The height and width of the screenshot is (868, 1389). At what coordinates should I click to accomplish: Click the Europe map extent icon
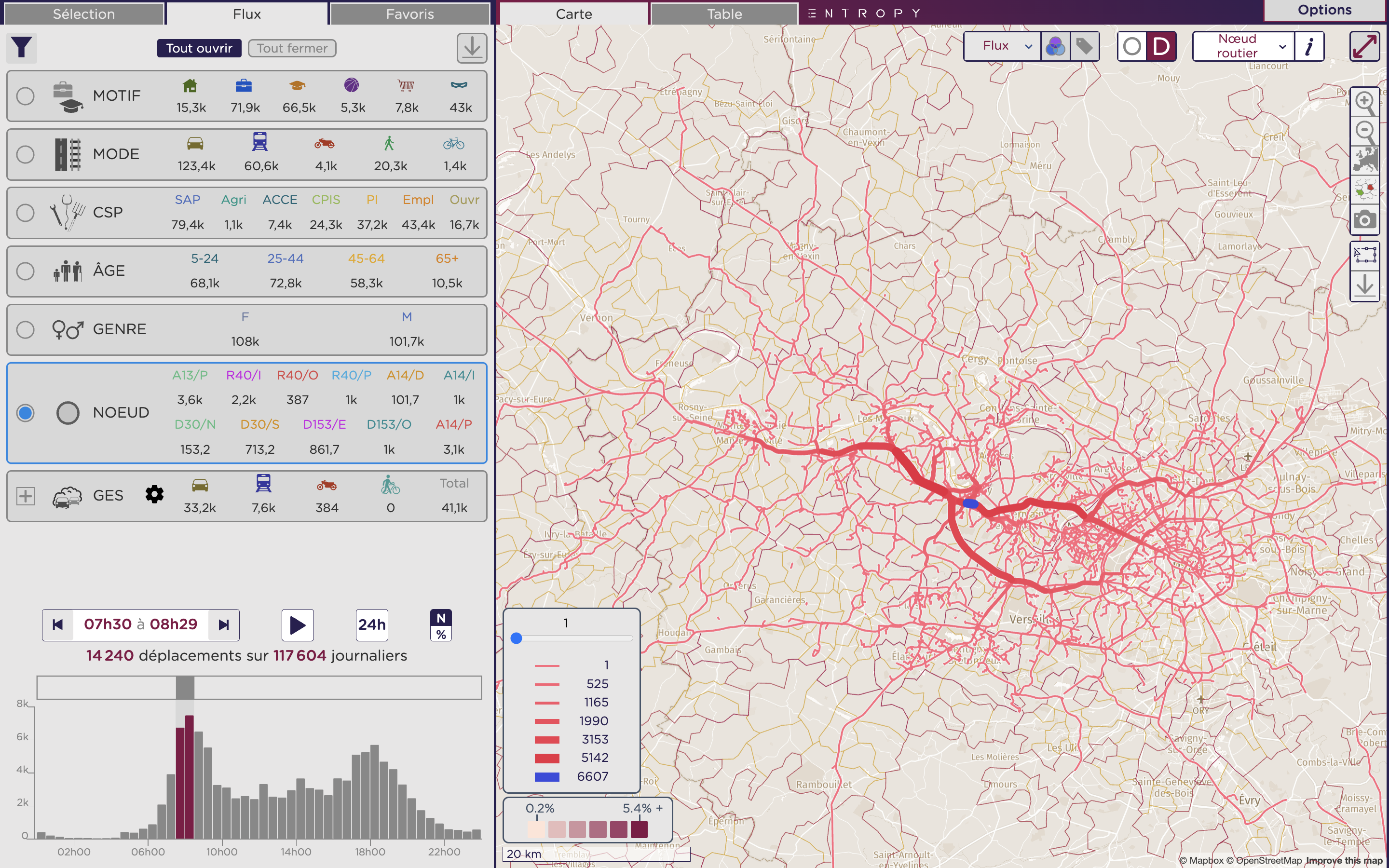coord(1365,161)
